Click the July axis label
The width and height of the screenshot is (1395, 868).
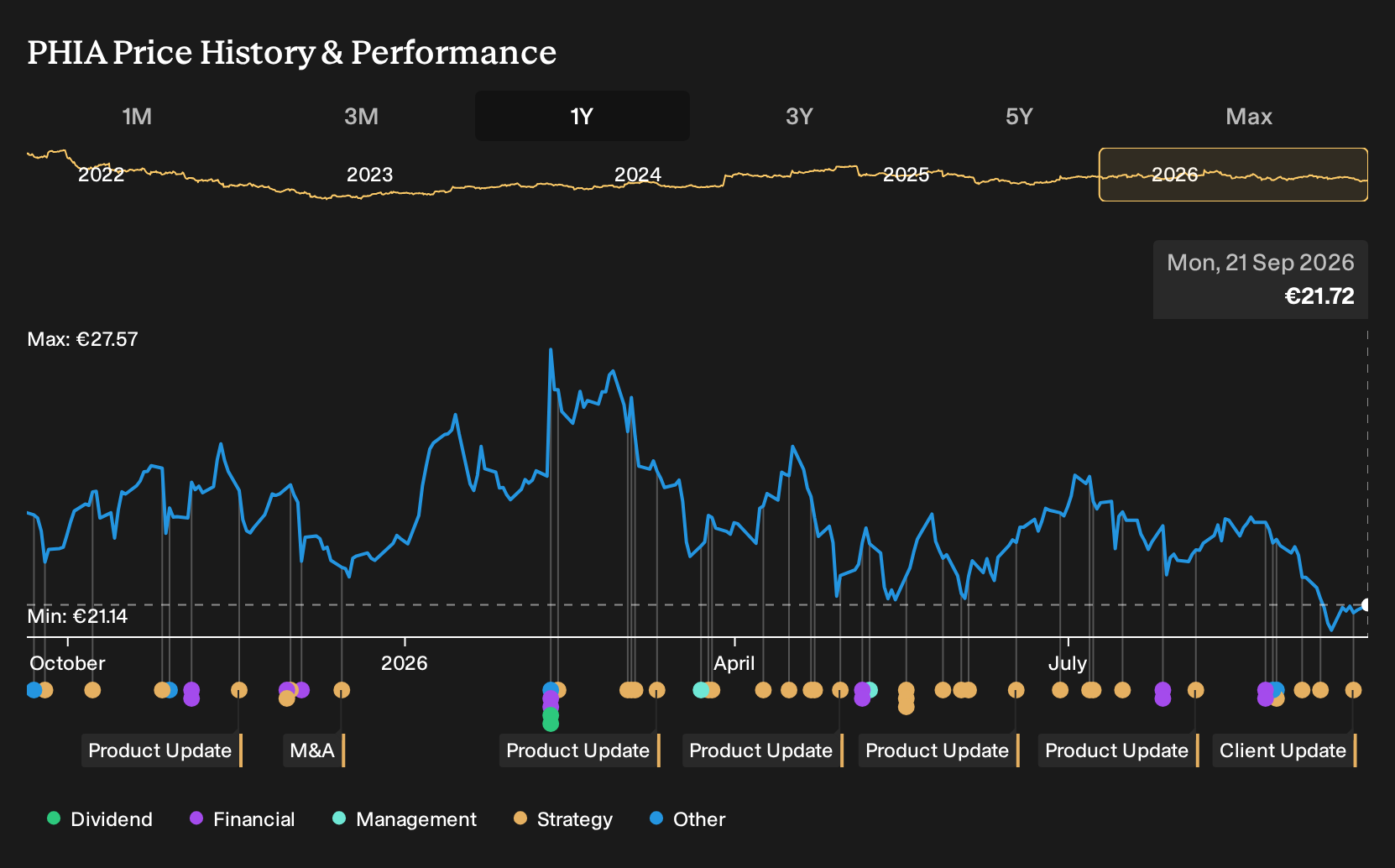1068,663
